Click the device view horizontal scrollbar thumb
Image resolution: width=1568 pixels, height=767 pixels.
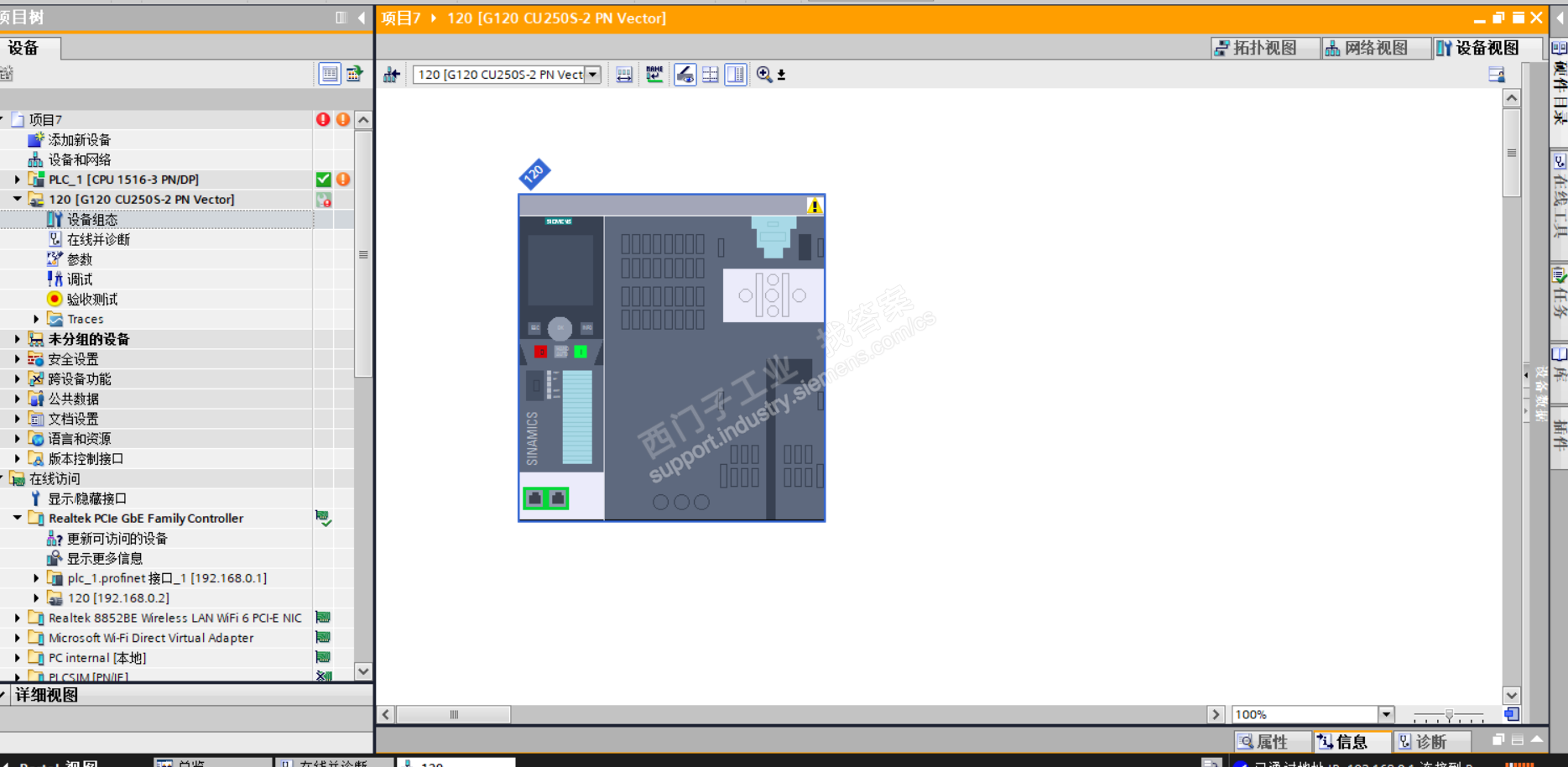[453, 715]
